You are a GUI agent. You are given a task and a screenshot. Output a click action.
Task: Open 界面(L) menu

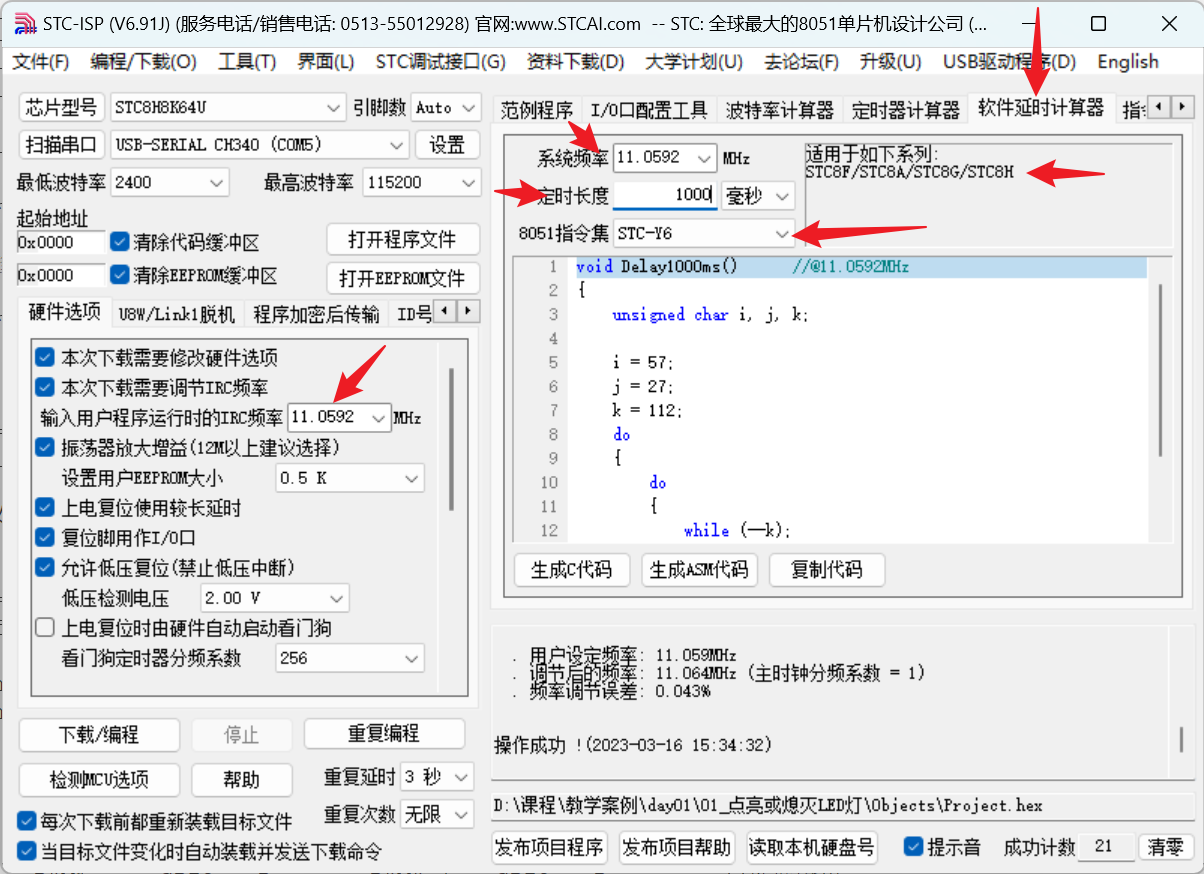[326, 62]
